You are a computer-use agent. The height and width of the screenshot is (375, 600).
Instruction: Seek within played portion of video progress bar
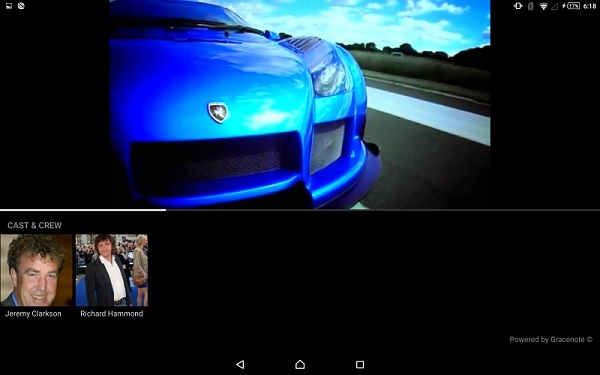[83, 210]
